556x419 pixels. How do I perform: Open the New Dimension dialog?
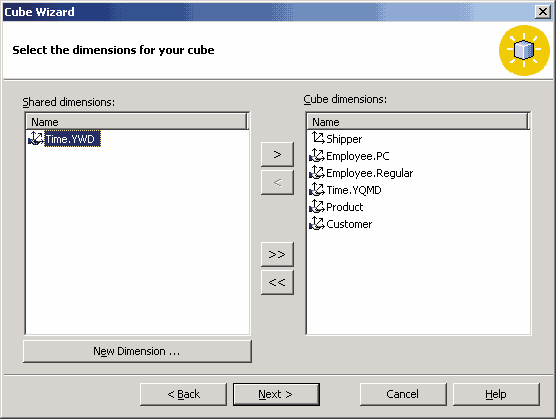(x=137, y=351)
